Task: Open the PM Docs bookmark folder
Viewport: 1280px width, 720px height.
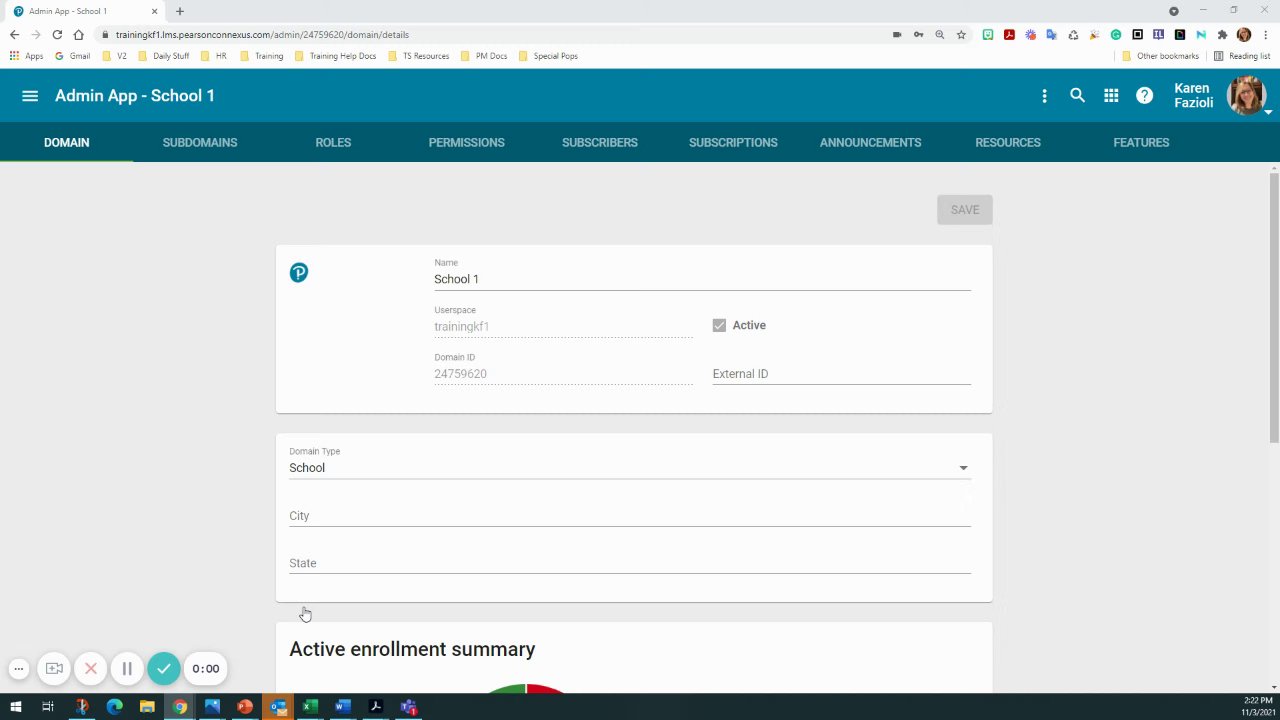Action: click(x=484, y=56)
